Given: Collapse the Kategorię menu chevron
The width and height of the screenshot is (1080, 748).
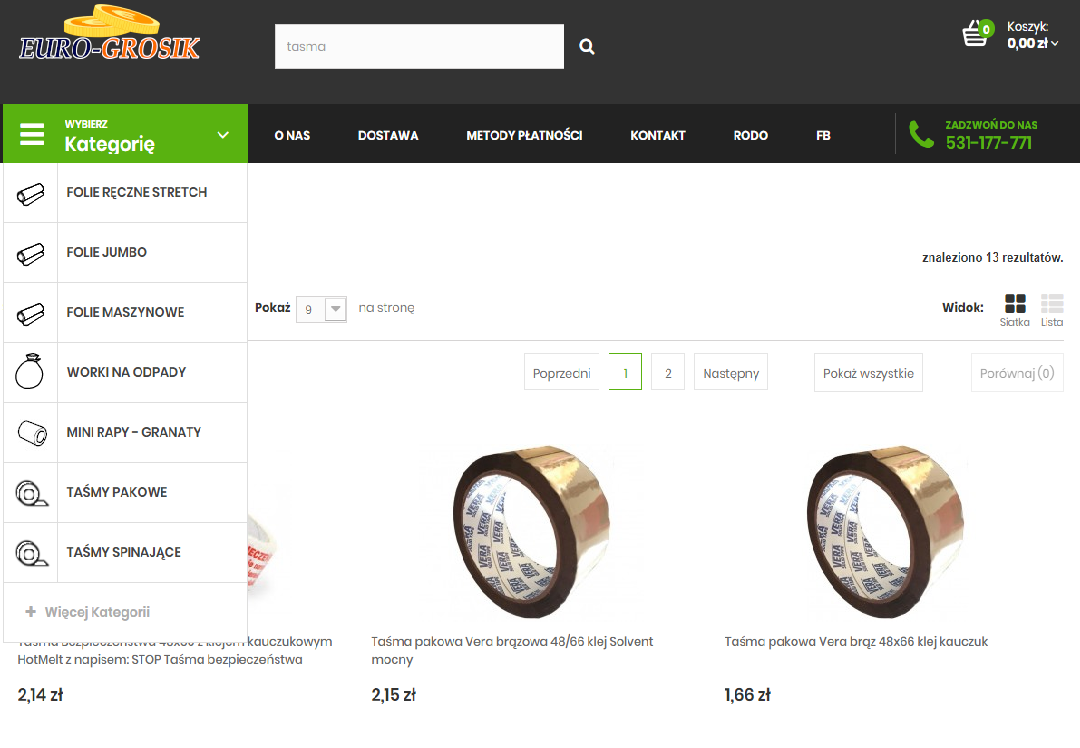Looking at the screenshot, I should [223, 135].
